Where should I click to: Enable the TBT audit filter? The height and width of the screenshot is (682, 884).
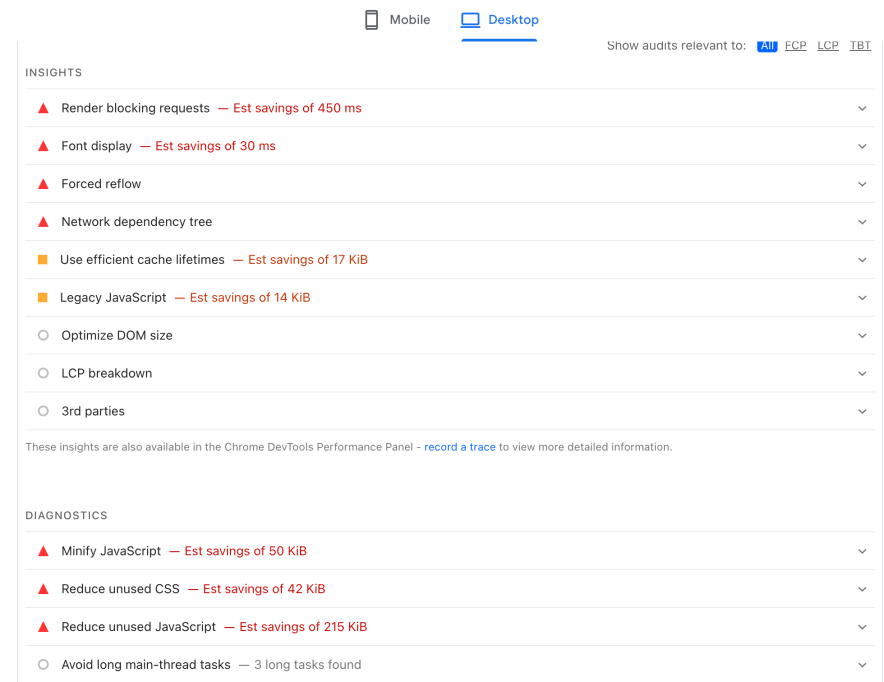(x=860, y=45)
